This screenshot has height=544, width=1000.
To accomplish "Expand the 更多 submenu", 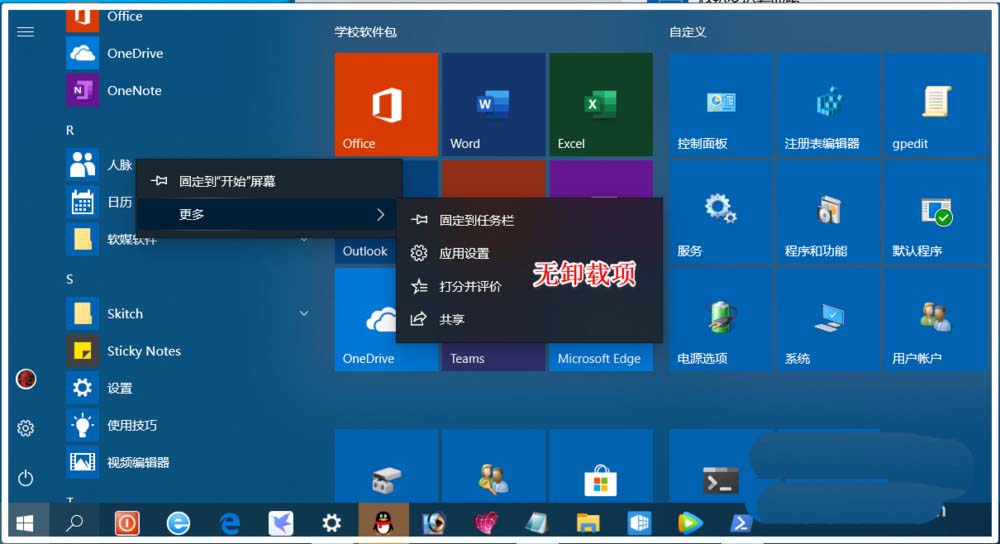I will (x=268, y=214).
